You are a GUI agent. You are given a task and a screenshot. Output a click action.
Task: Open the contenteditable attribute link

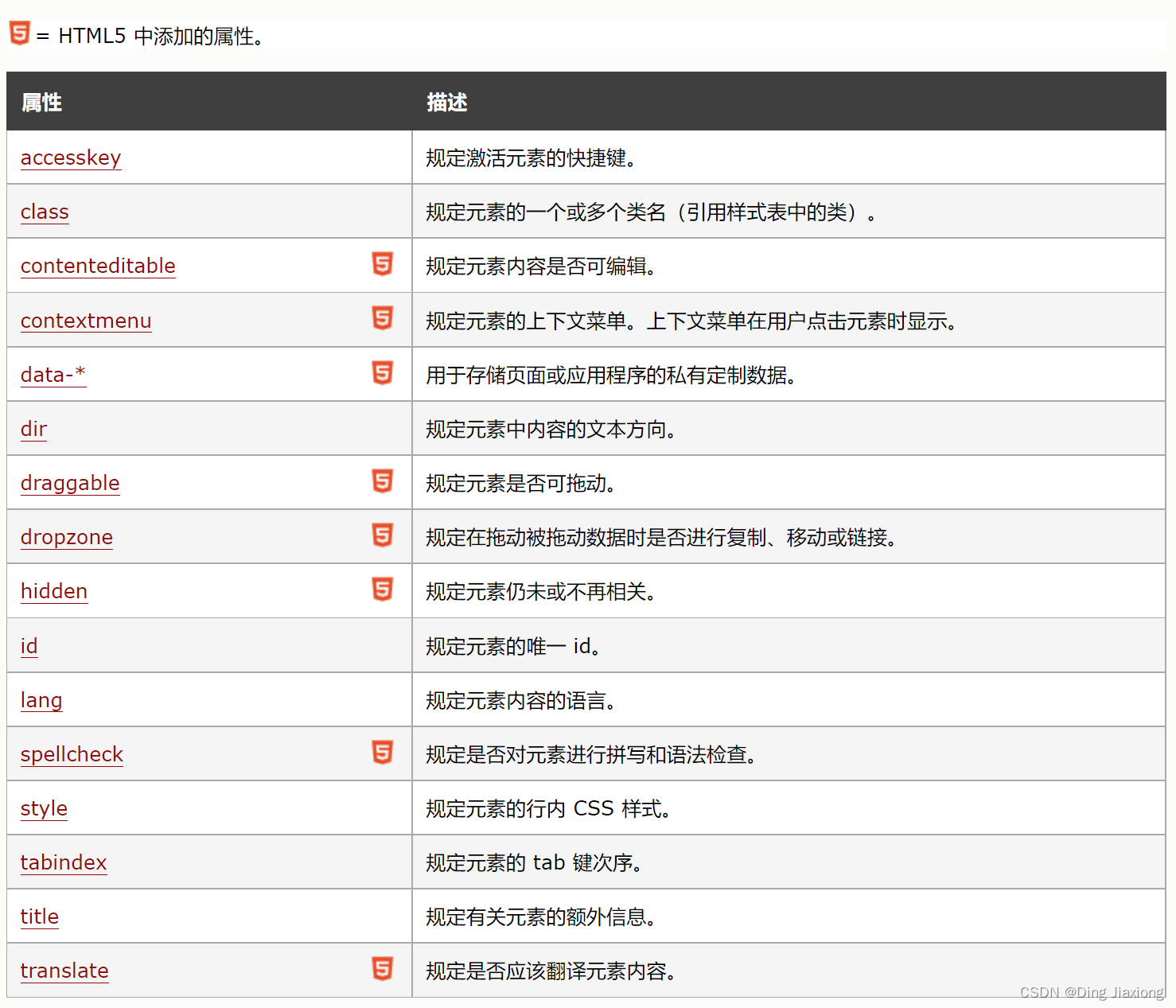point(98,266)
